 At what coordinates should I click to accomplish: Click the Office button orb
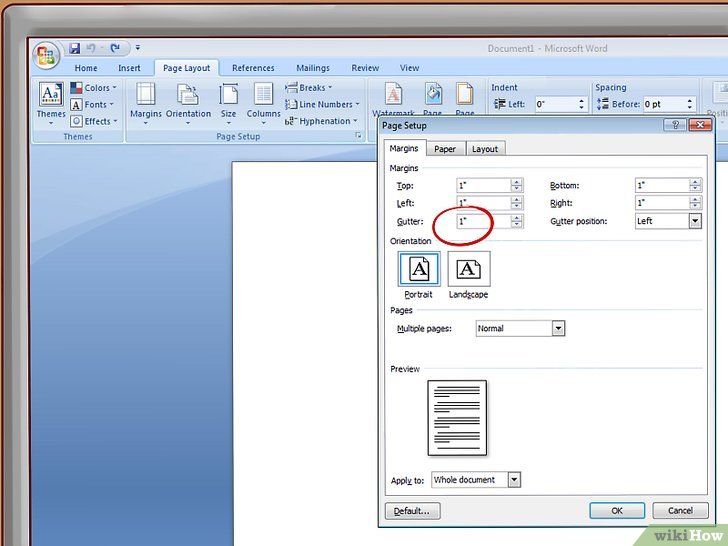[x=46, y=55]
